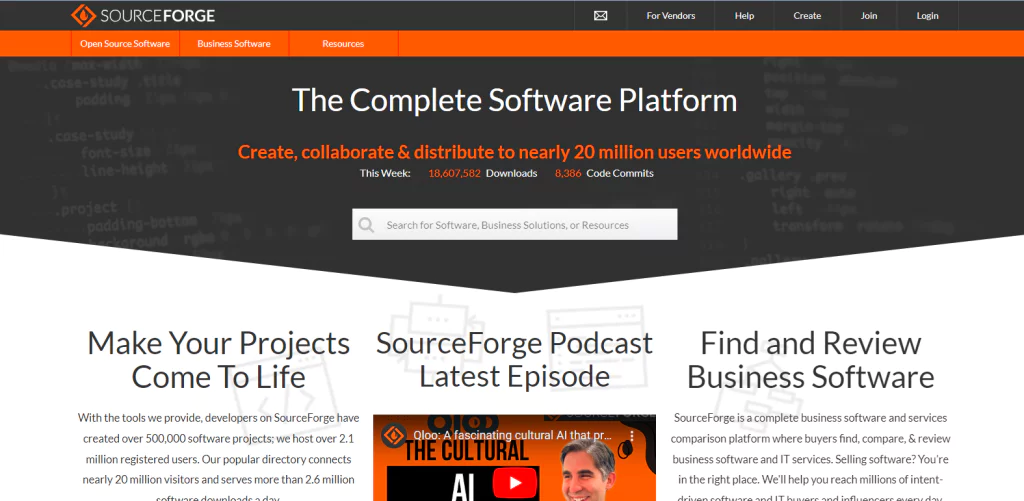Click Create in top navigation
Viewport: 1024px width, 501px height.
807,16
